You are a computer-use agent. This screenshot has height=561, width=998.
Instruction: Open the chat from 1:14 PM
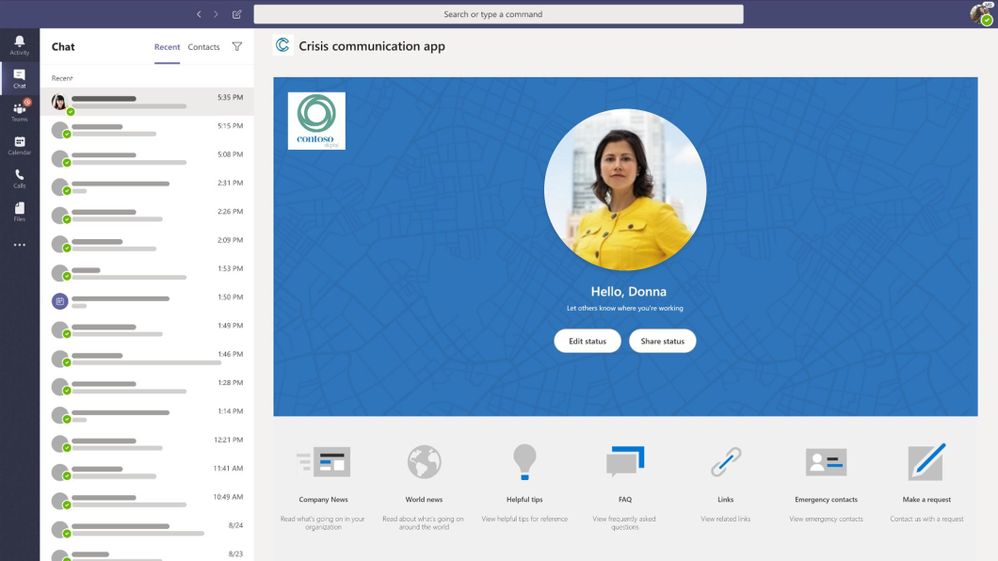[147, 415]
